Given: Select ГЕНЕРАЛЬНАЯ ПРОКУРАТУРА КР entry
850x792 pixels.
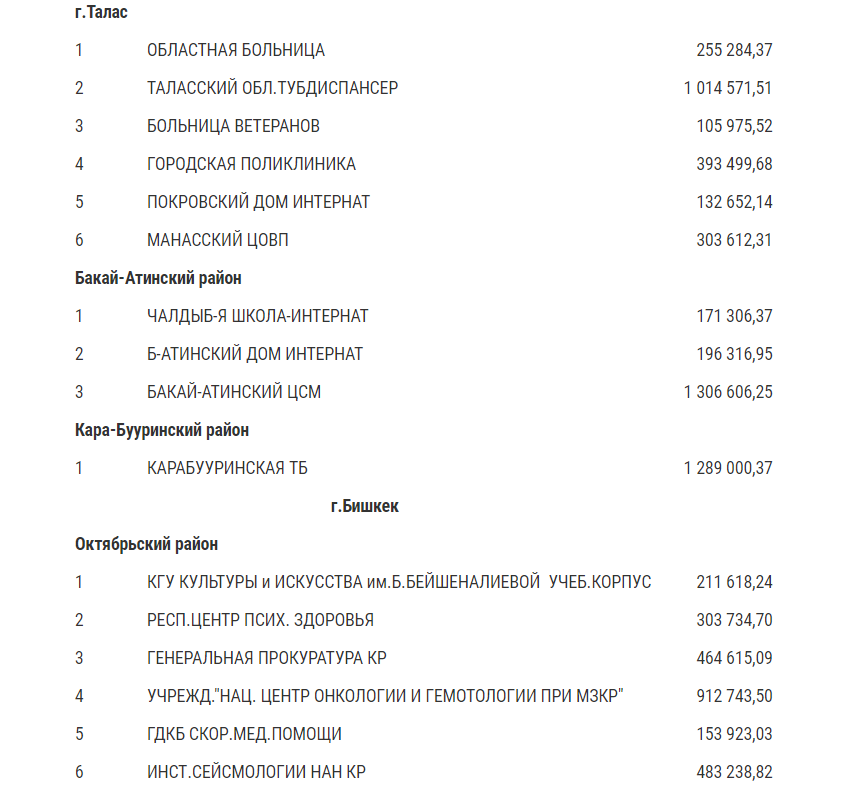Looking at the screenshot, I should pos(266,658).
